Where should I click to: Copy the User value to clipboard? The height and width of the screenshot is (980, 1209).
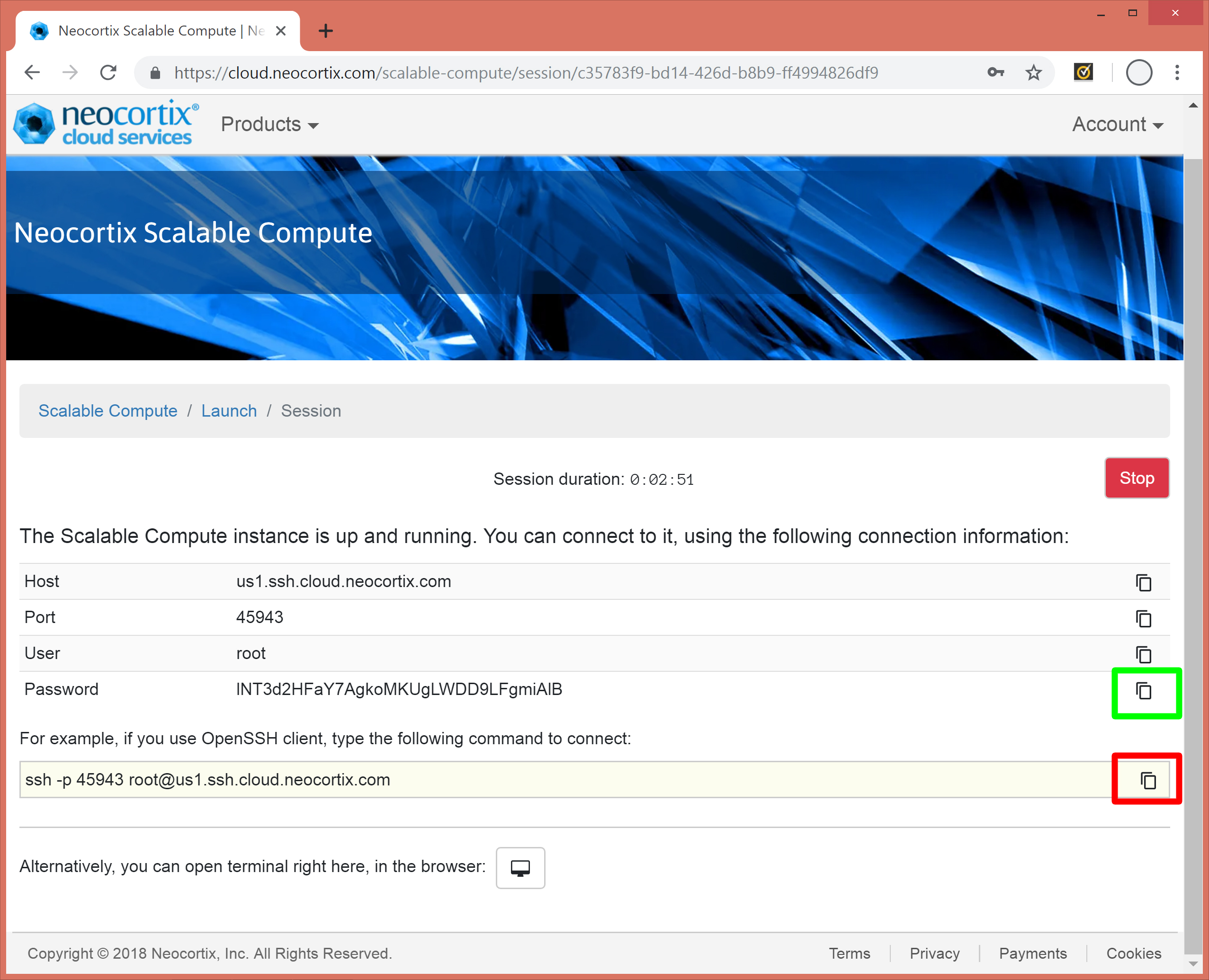coord(1144,654)
